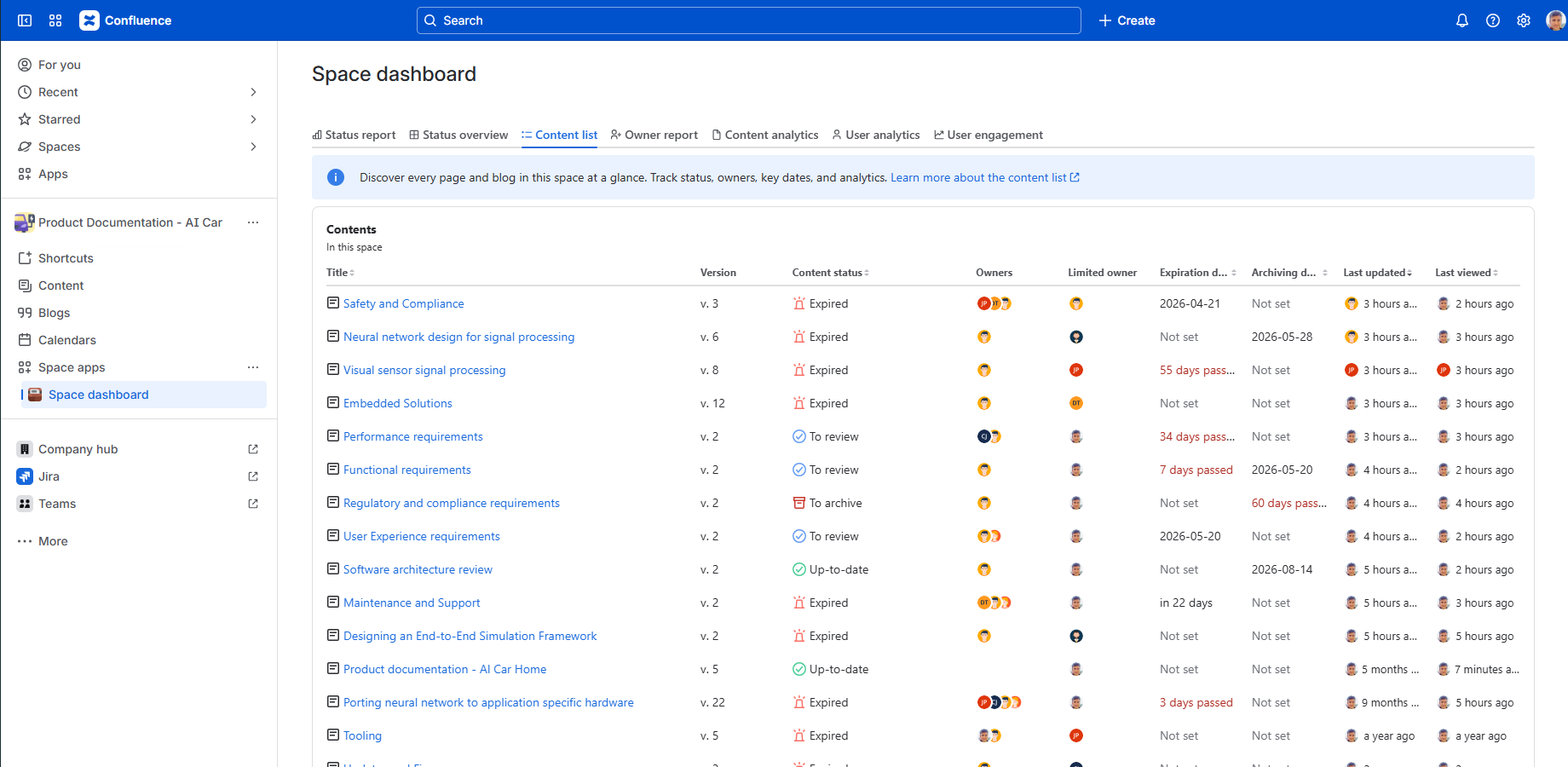
Task: Click the Create button
Action: [1127, 20]
